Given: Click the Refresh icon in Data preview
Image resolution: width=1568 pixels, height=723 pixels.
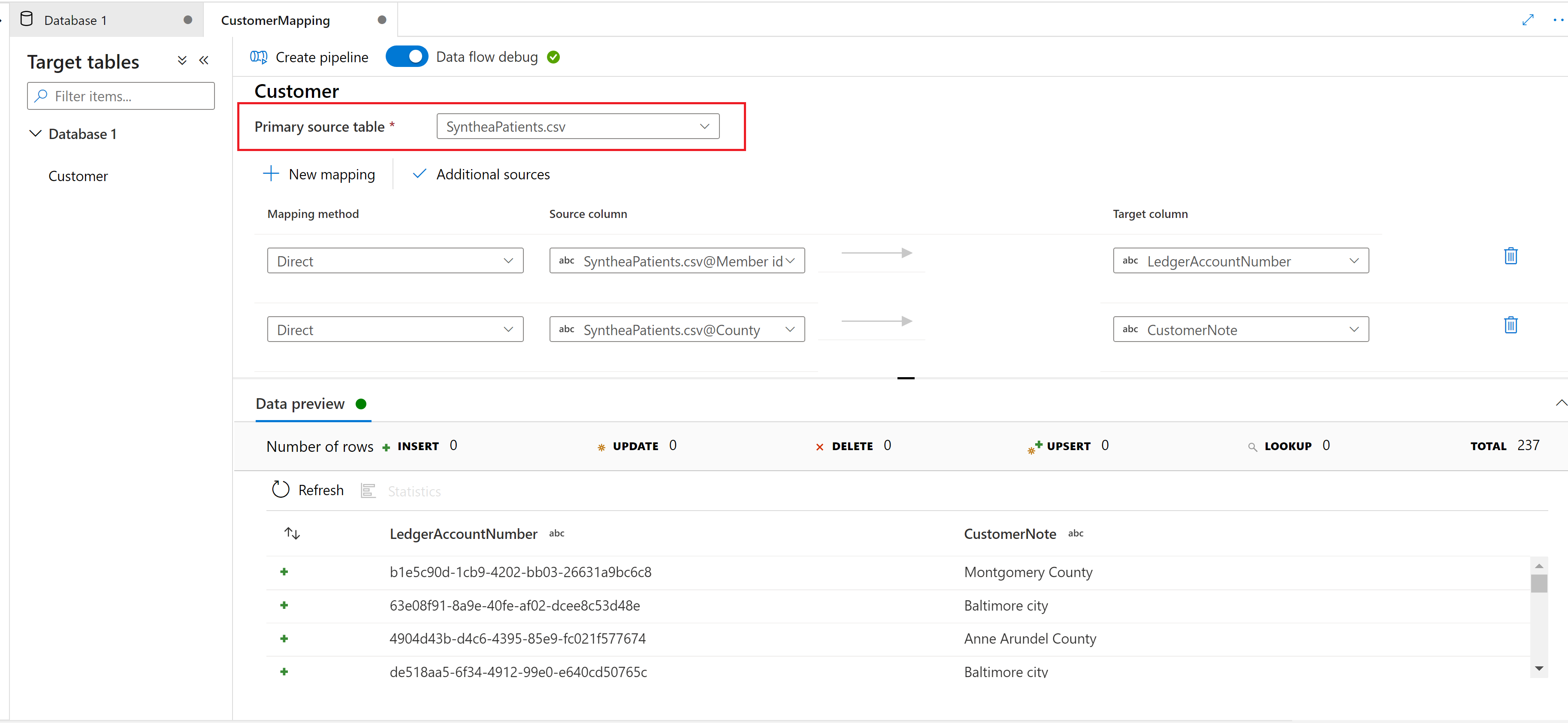Looking at the screenshot, I should (x=281, y=490).
